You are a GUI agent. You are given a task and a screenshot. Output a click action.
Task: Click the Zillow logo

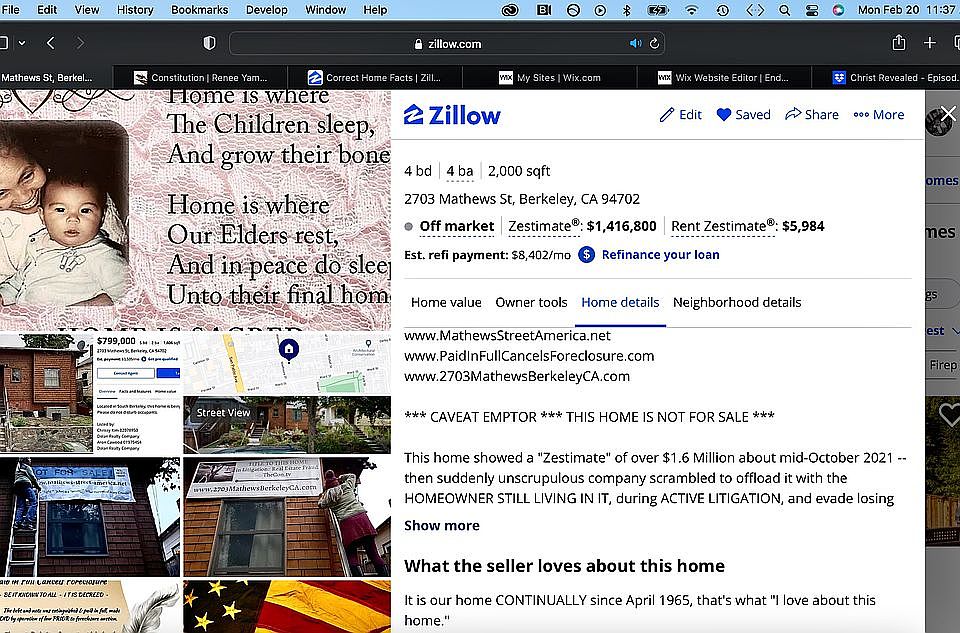pos(452,115)
